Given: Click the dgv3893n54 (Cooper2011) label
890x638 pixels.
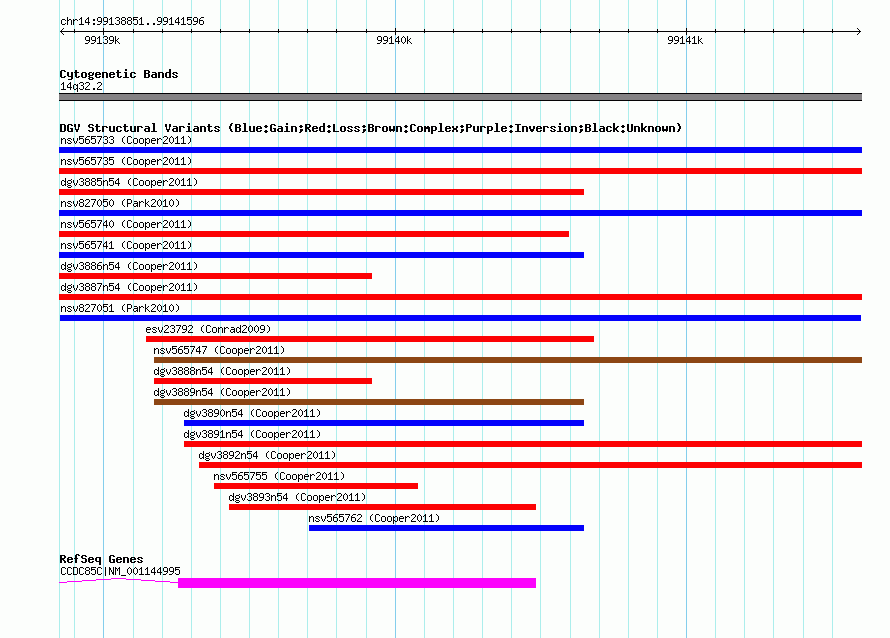Looking at the screenshot, I should pyautogui.click(x=297, y=497).
